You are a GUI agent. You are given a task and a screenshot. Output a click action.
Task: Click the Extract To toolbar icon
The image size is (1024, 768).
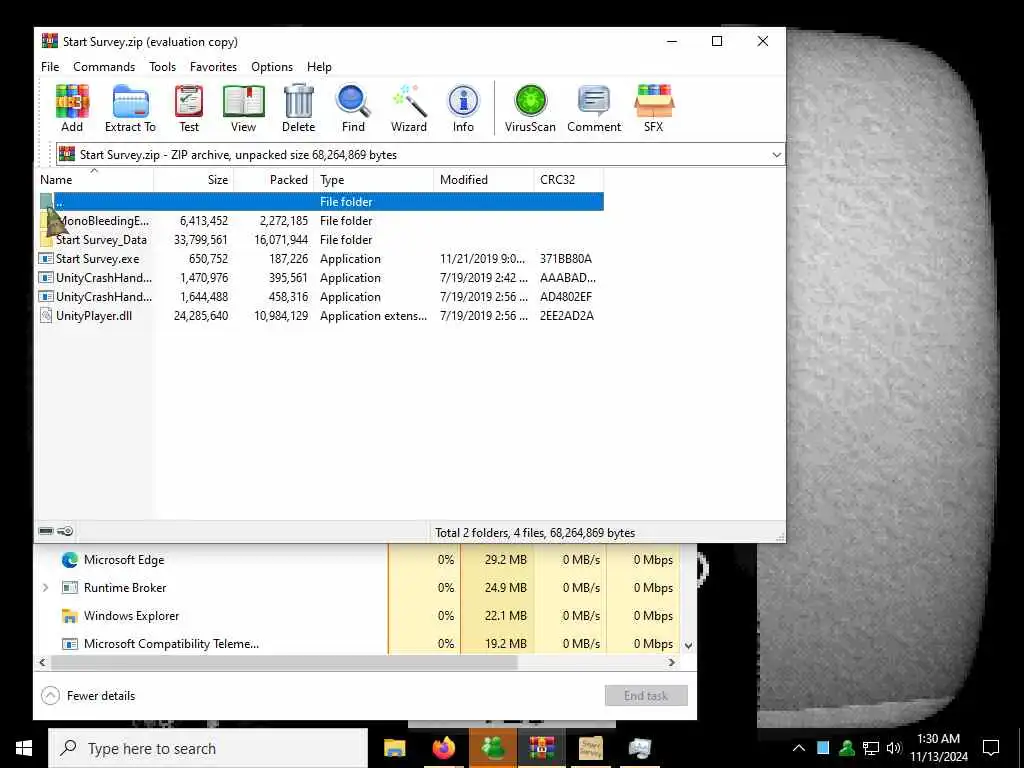point(131,108)
